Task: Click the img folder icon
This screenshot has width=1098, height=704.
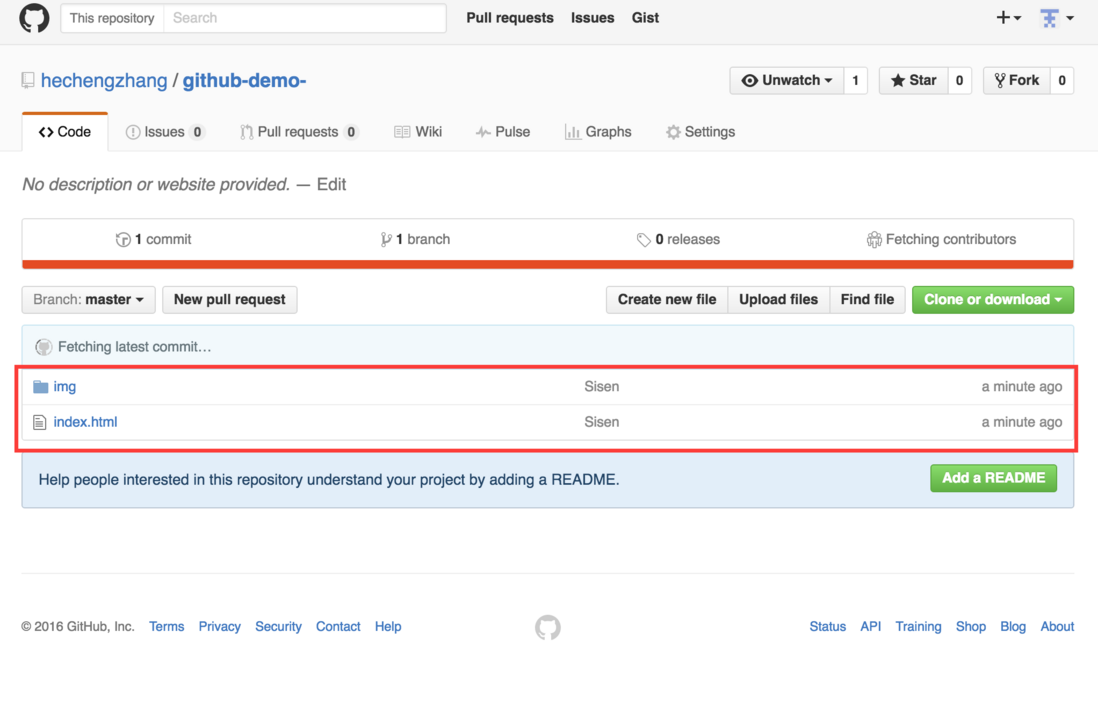Action: (x=41, y=387)
